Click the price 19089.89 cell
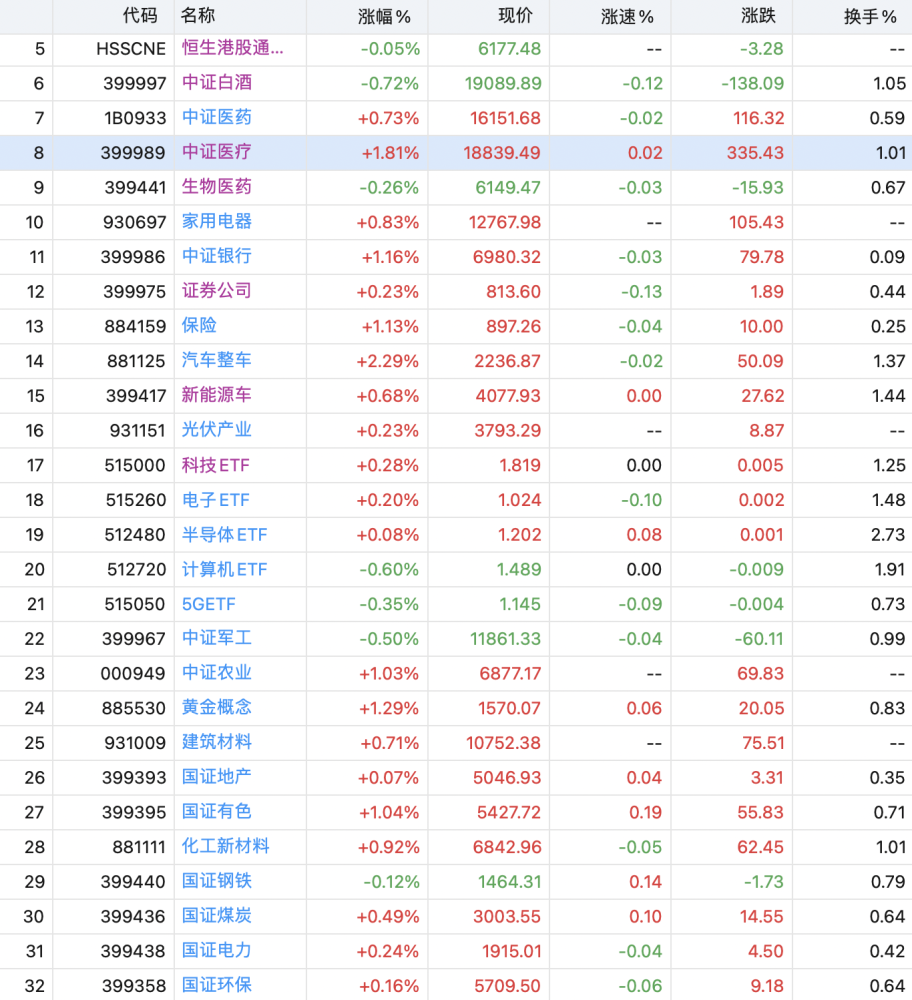Screen dimensions: 912x1000 click(x=503, y=84)
